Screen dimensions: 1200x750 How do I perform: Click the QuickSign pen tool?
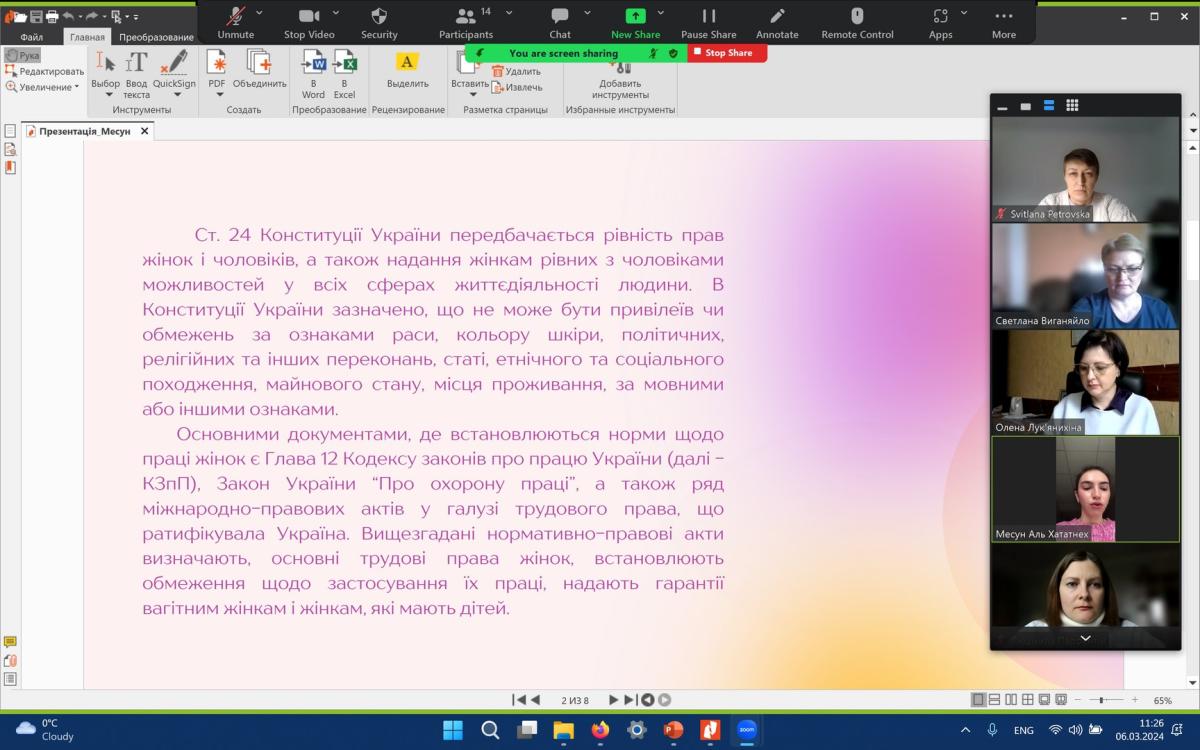(x=174, y=66)
